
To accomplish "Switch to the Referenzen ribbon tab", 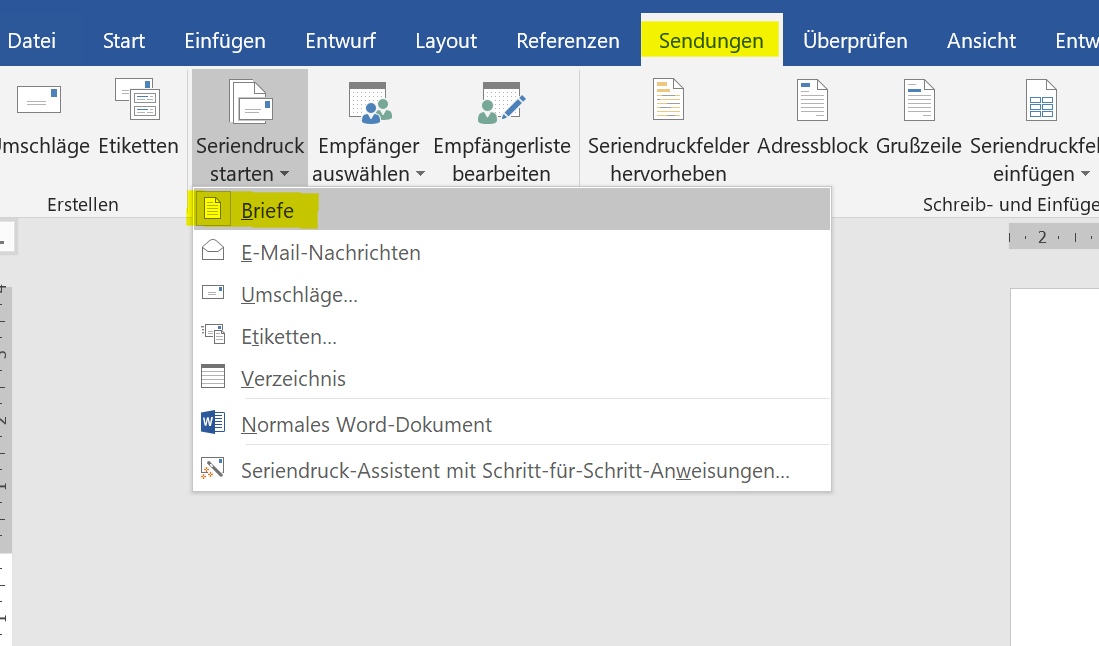I will pyautogui.click(x=568, y=41).
